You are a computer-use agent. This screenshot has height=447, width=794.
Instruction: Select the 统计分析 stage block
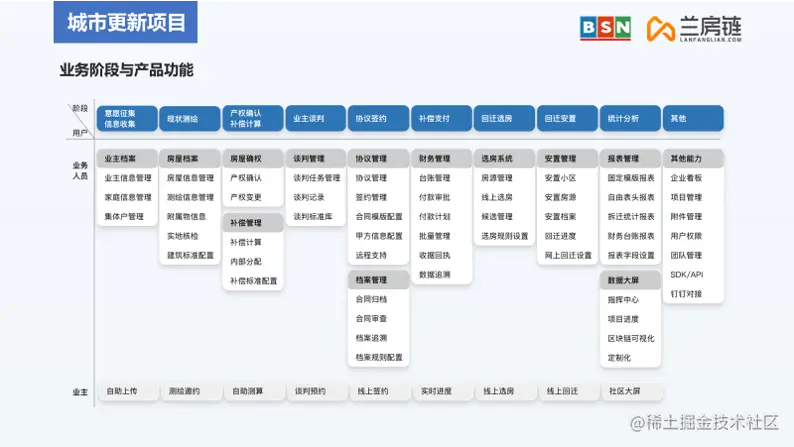pyautogui.click(x=630, y=118)
